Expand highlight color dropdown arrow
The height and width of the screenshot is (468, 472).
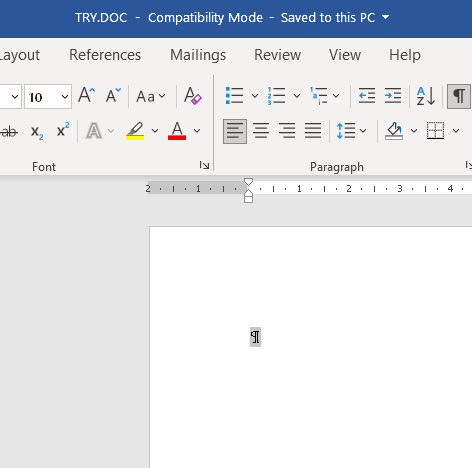pyautogui.click(x=155, y=131)
